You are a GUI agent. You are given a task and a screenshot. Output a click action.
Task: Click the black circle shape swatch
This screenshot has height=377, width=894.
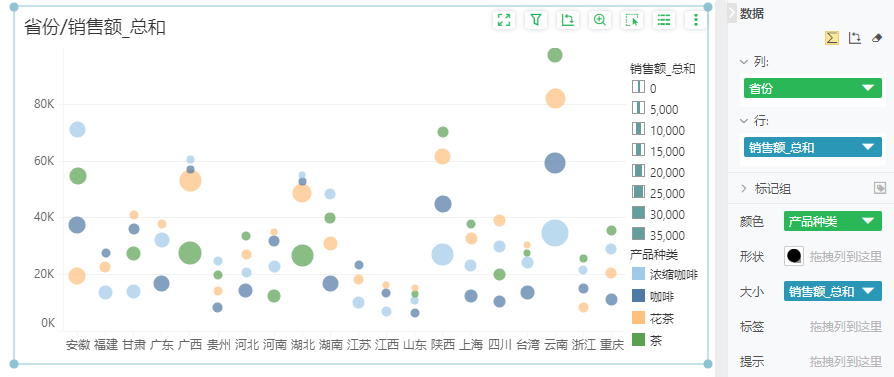tap(794, 256)
